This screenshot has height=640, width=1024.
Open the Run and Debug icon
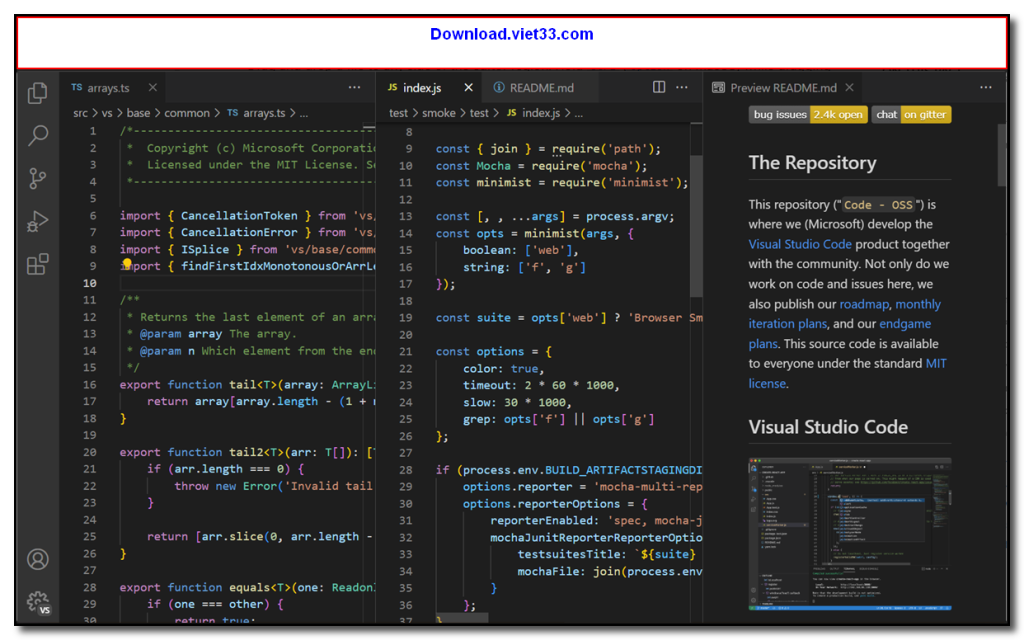[37, 221]
